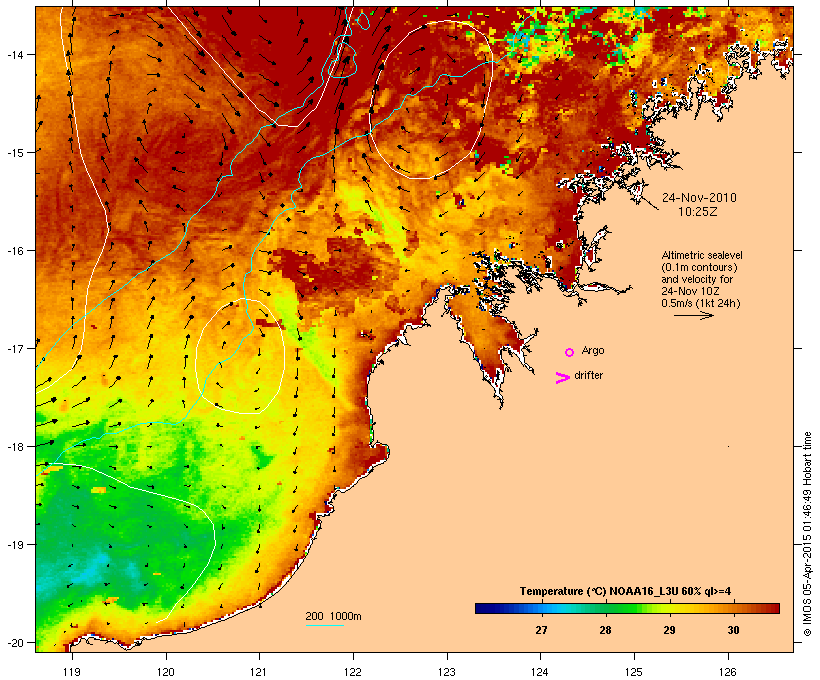Click the temperature color bar
820x680 pixels.
click(627, 608)
